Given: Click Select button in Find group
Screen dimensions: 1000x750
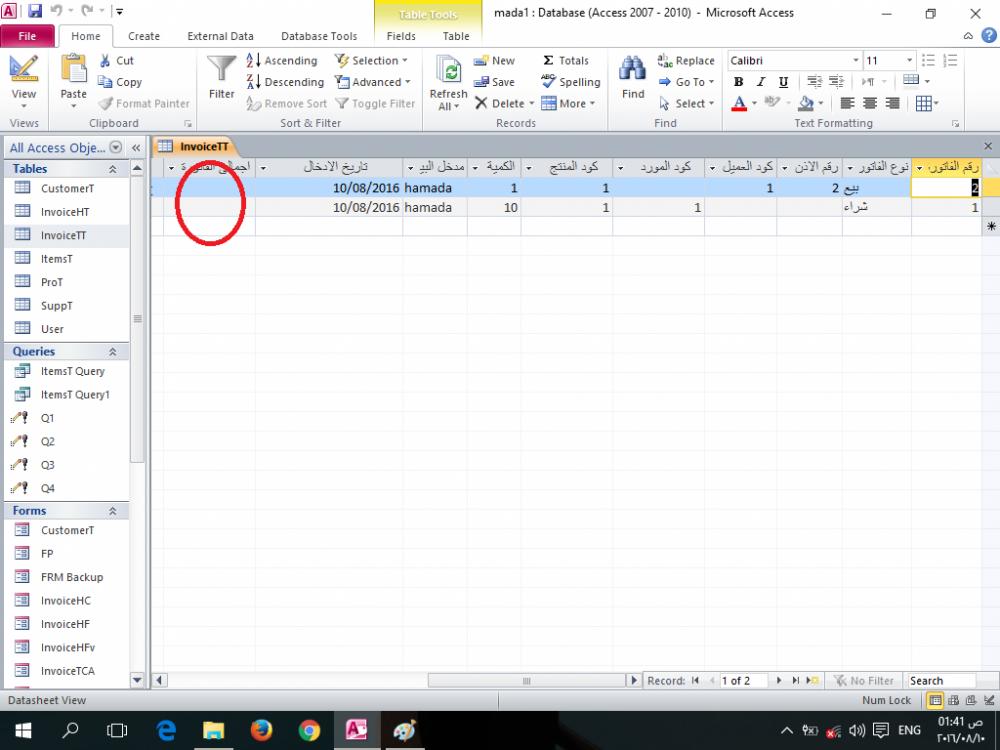Looking at the screenshot, I should (686, 103).
